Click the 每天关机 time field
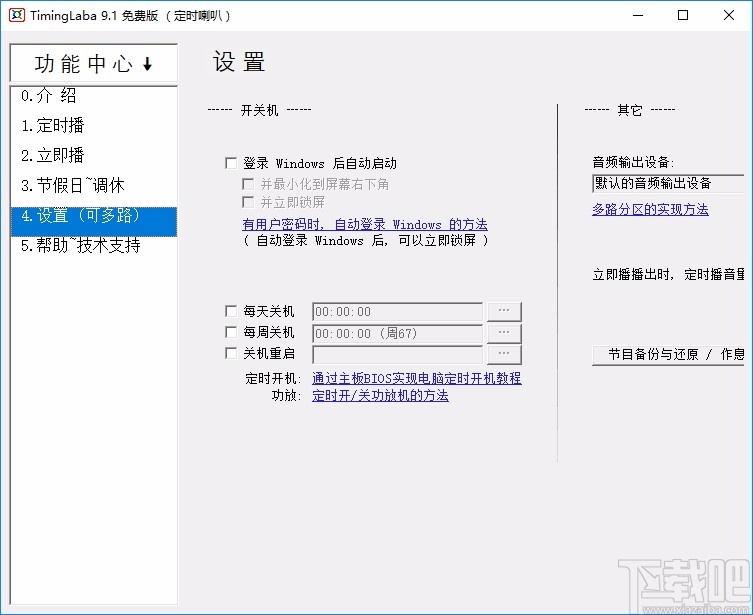Image resolution: width=753 pixels, height=615 pixels. tap(397, 312)
